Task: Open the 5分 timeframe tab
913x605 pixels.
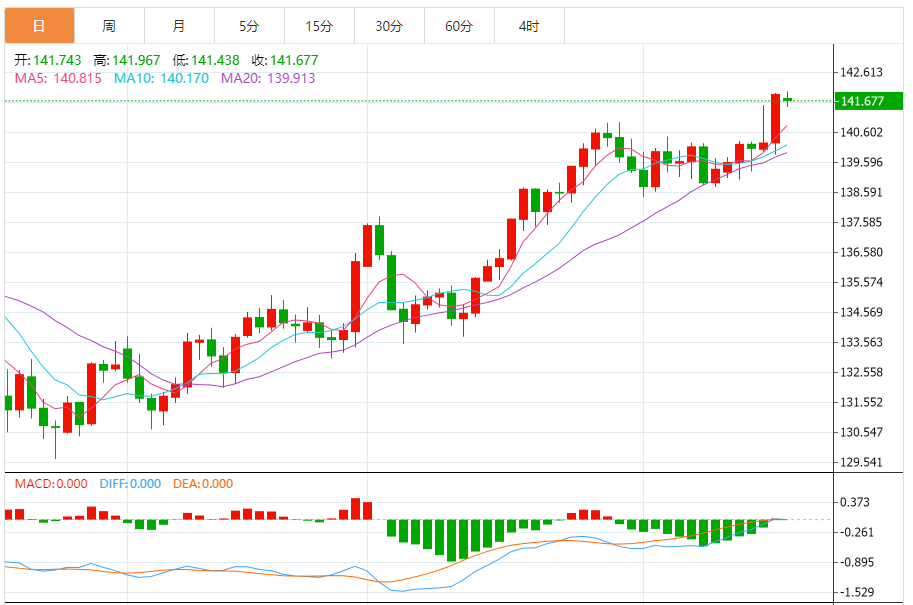Action: [x=249, y=26]
